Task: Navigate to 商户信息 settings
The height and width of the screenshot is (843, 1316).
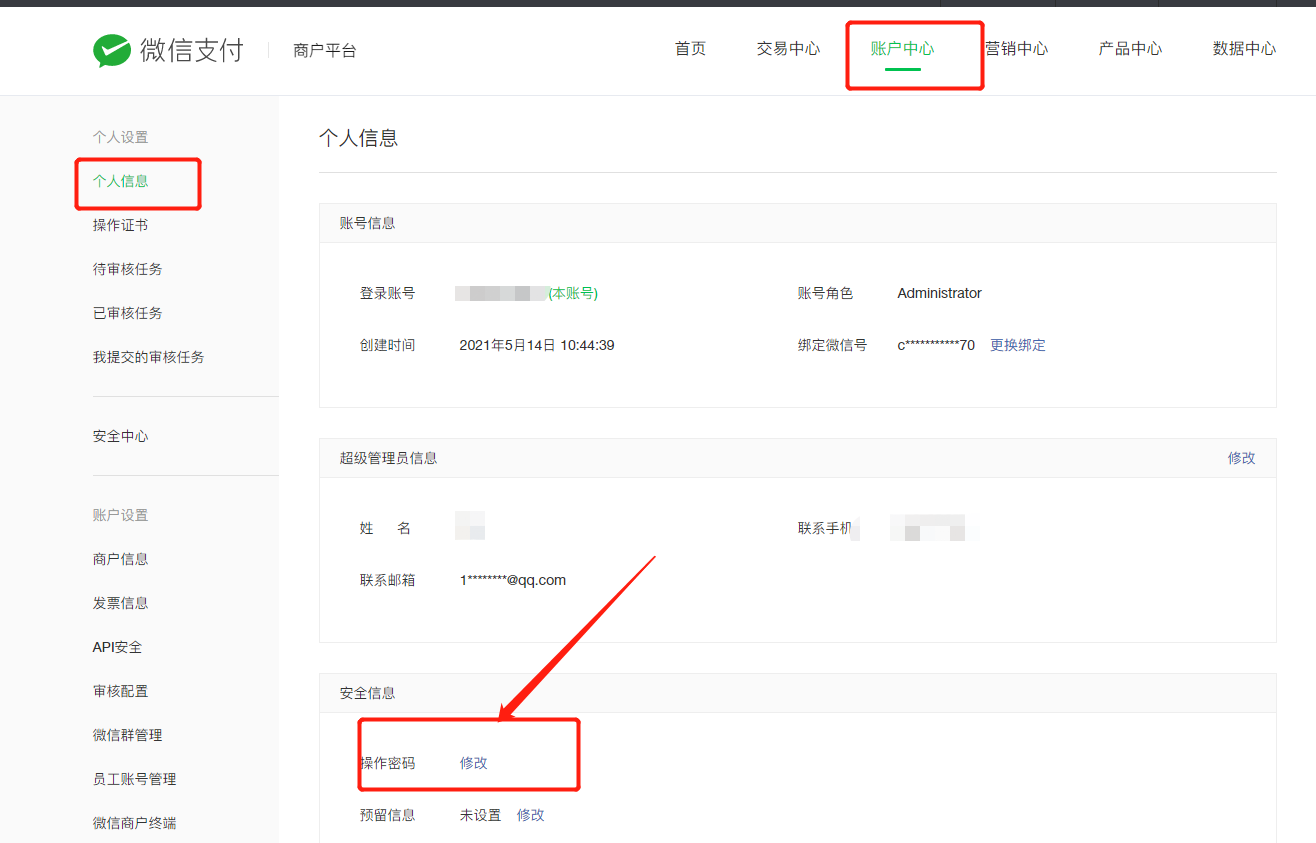Action: 121,559
